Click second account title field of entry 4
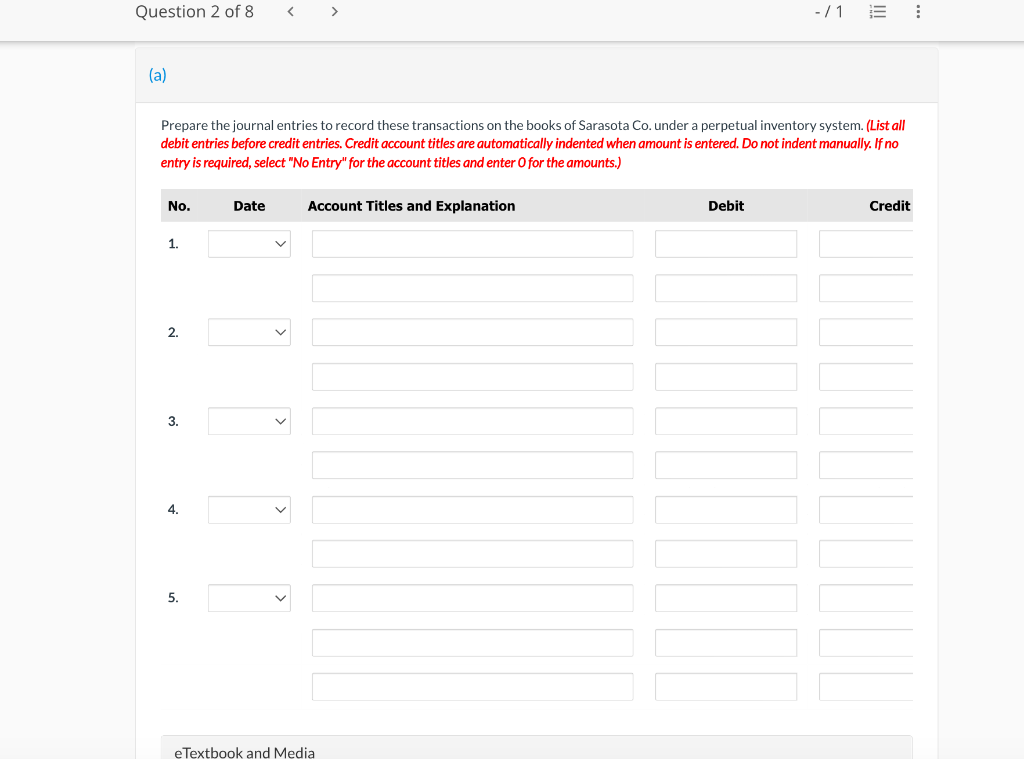Image resolution: width=1024 pixels, height=759 pixels. tap(473, 554)
